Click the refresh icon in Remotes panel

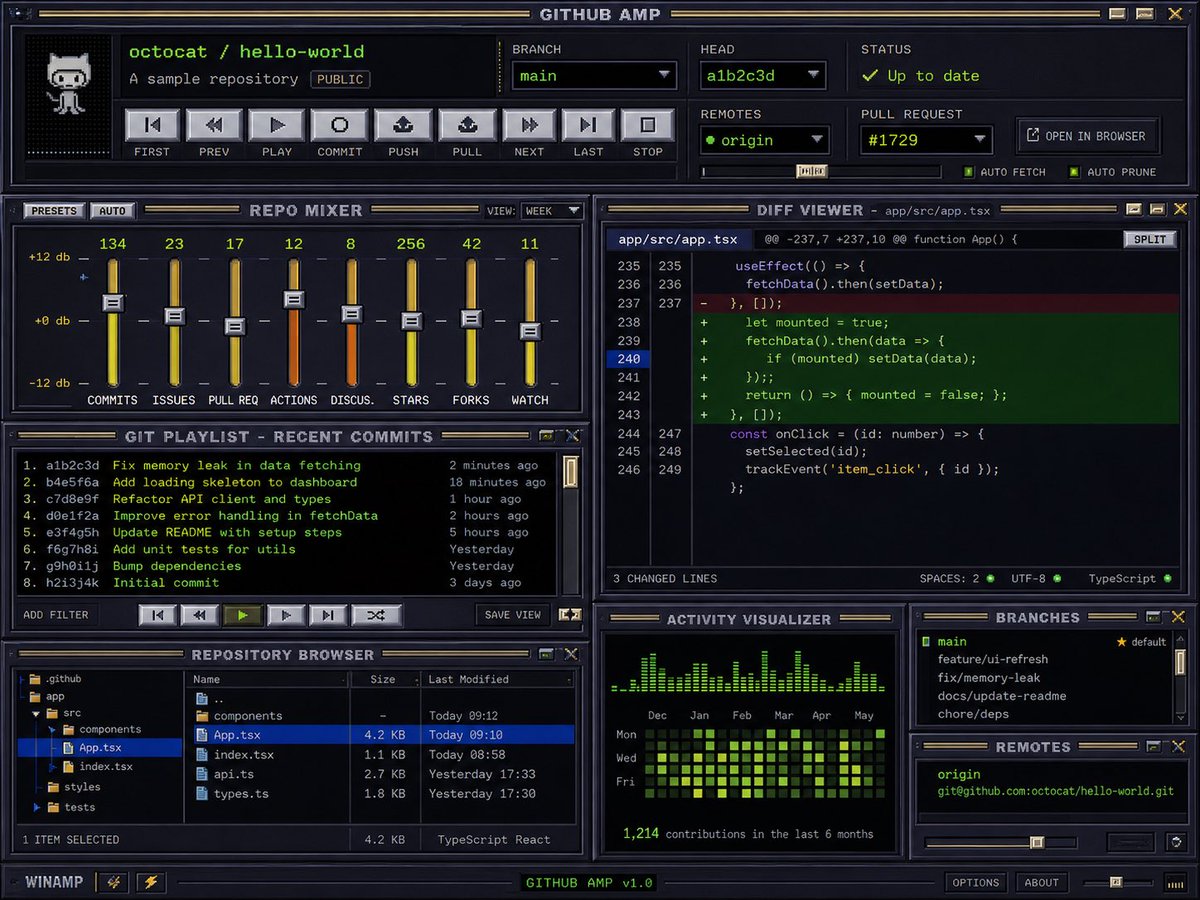click(1176, 843)
